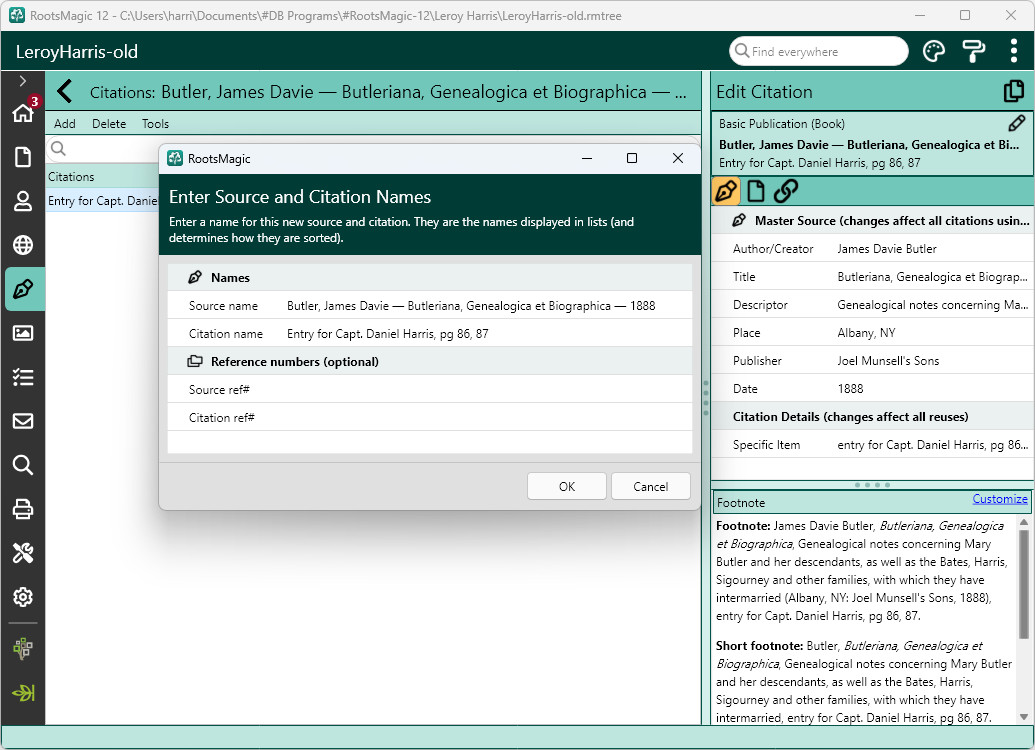Go back with the left arrow
Viewport: 1035px width, 750px height.
click(x=65, y=91)
